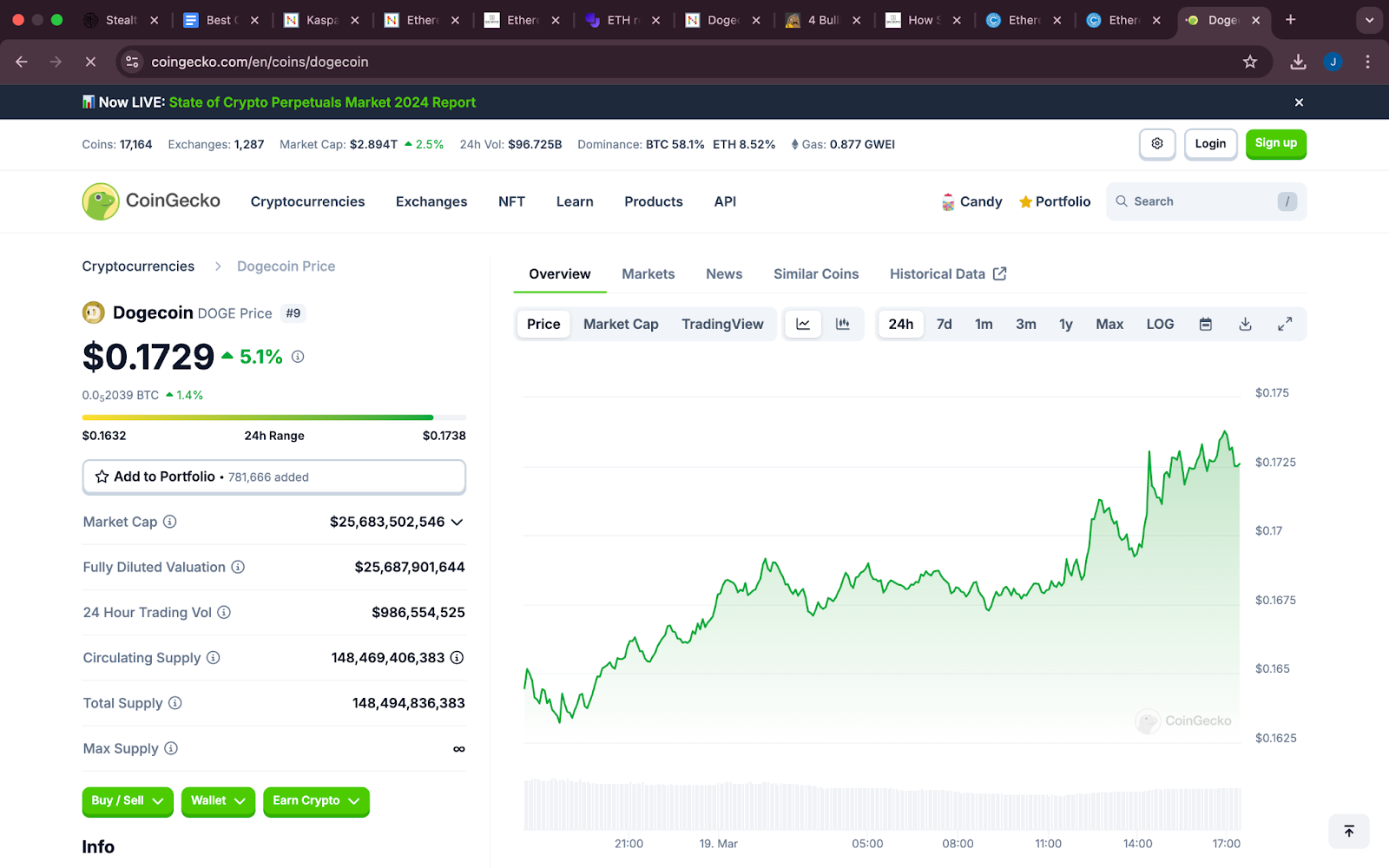1389x868 pixels.
Task: Open the Buy / Sell dropdown
Action: 128,801
